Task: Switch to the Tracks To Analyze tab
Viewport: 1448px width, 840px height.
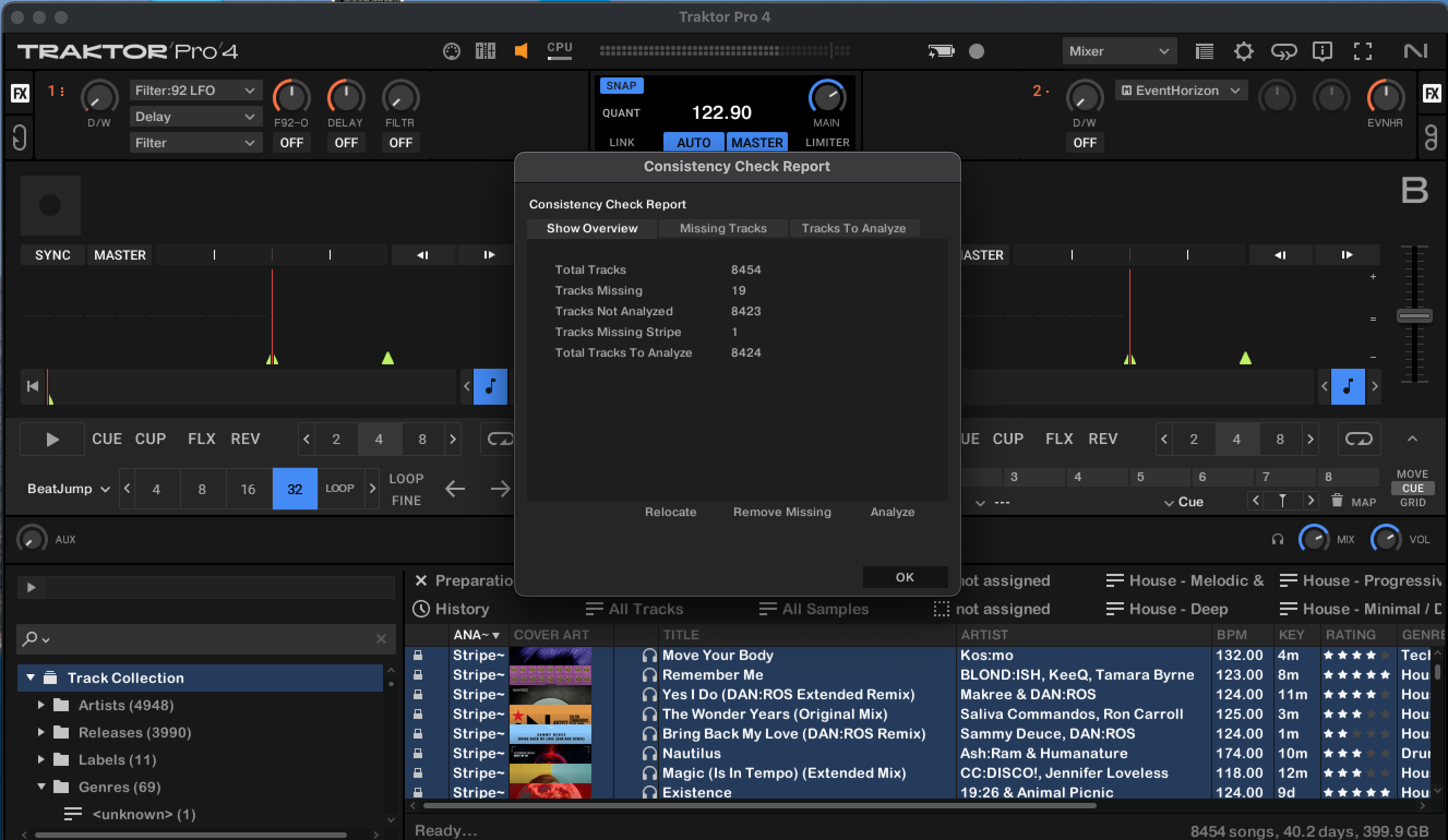Action: (x=853, y=229)
